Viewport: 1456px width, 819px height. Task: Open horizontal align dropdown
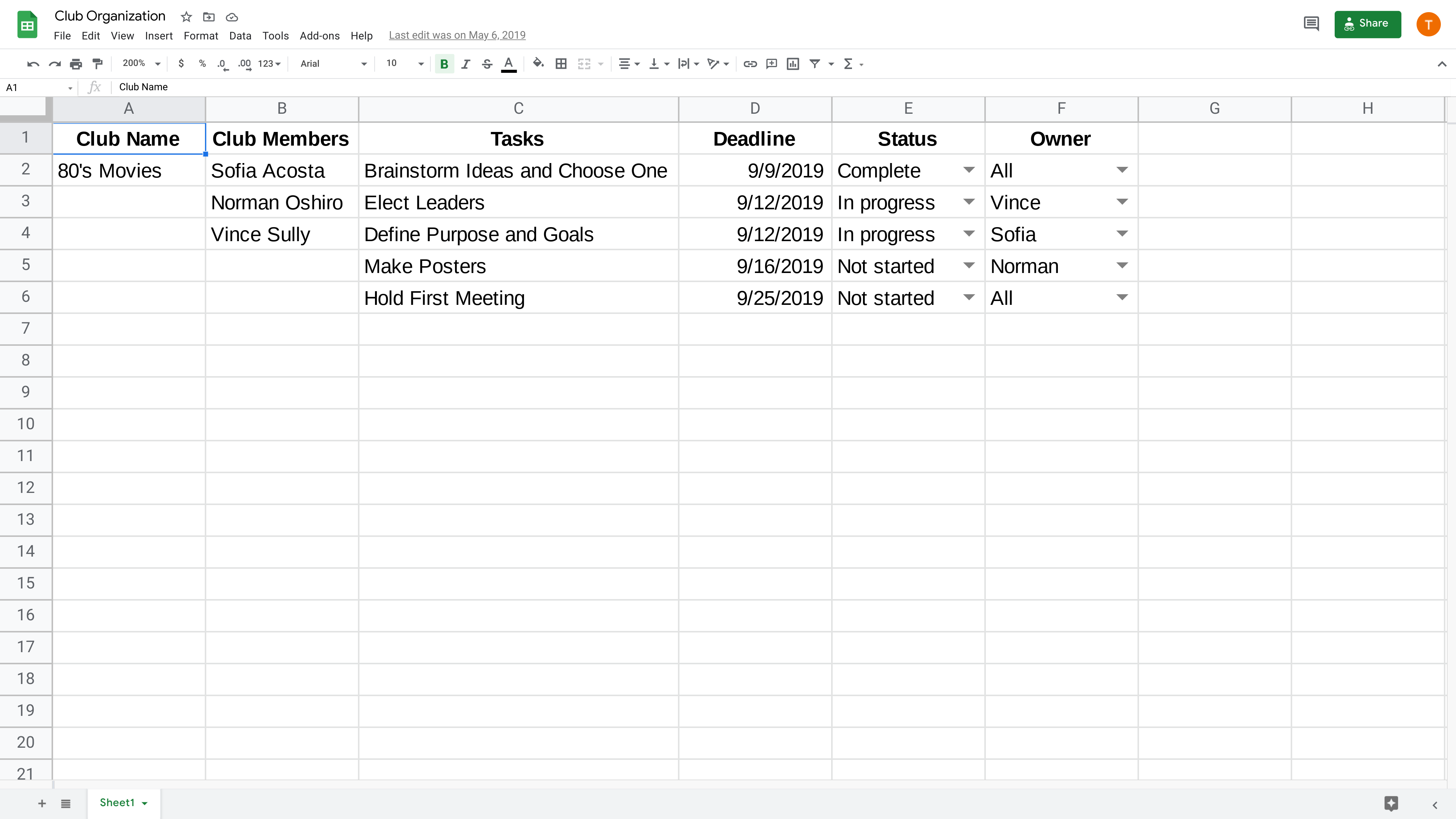coord(629,64)
